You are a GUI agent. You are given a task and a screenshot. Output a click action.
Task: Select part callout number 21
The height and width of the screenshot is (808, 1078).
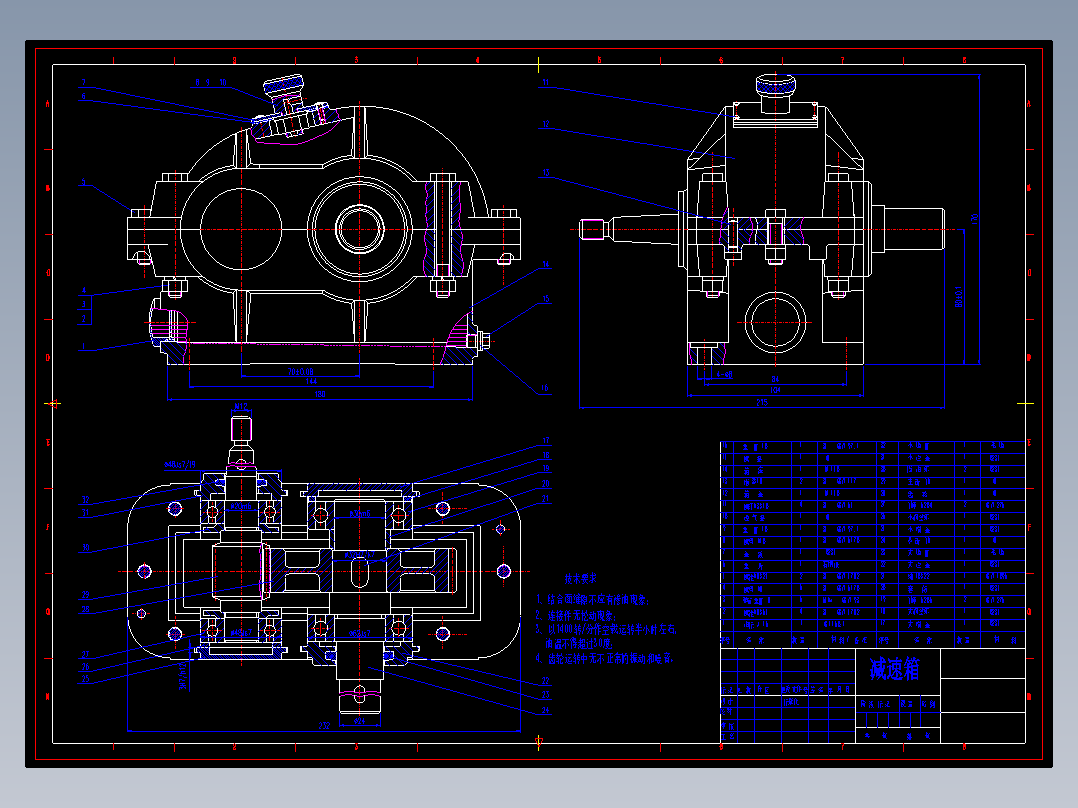click(546, 499)
